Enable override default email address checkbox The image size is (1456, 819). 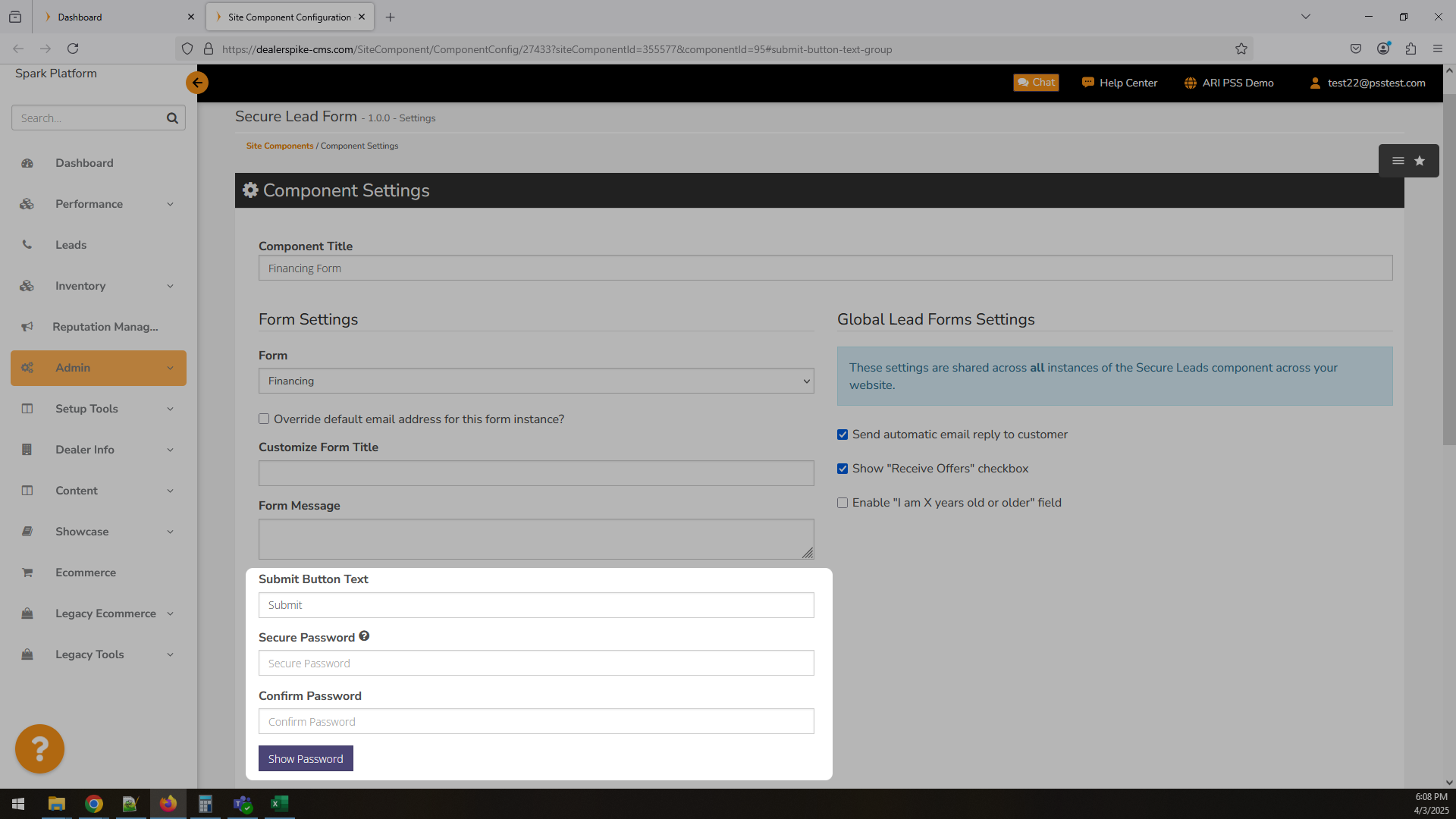(264, 419)
